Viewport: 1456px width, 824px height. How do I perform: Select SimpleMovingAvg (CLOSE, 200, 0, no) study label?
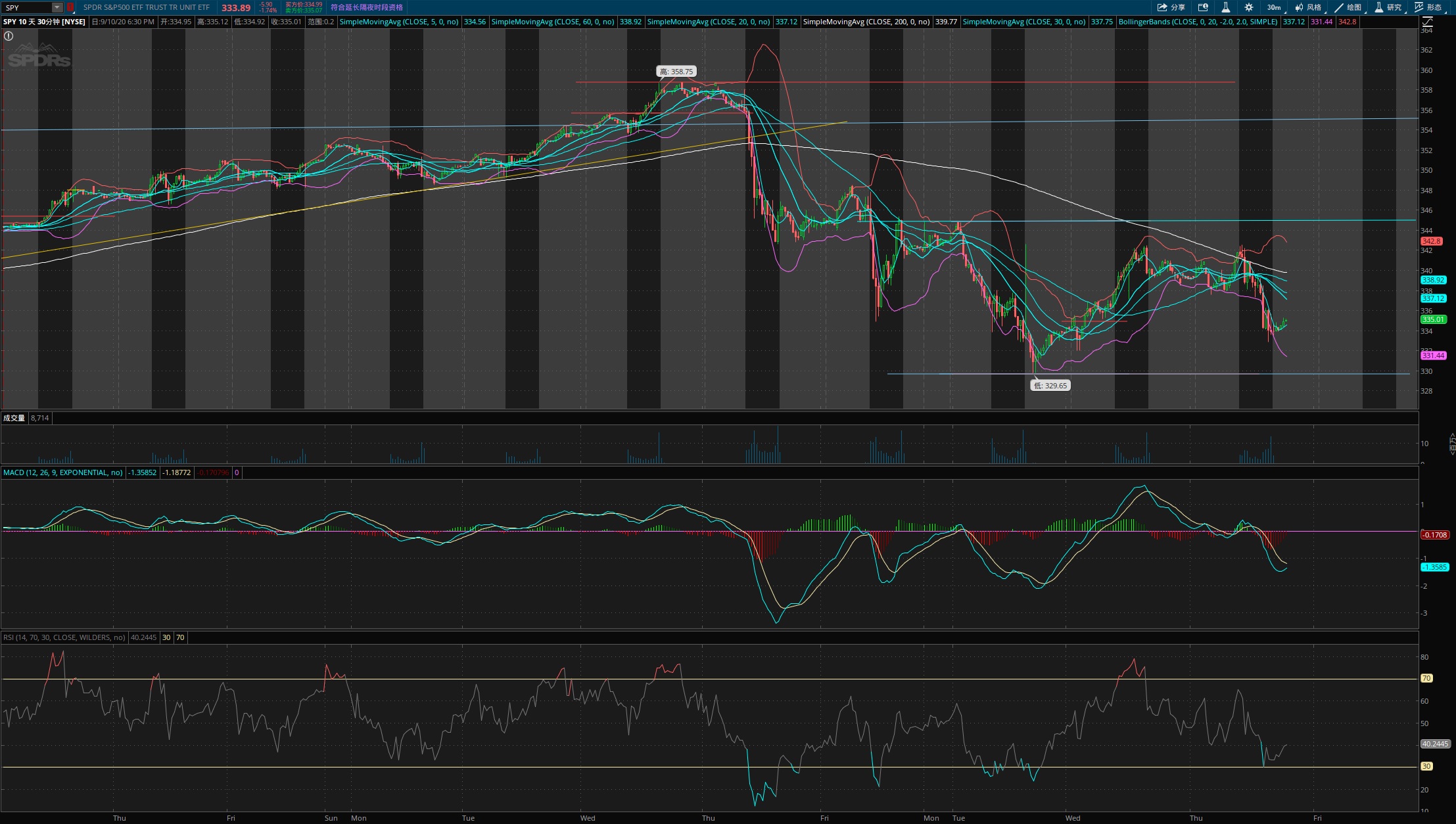coord(866,22)
